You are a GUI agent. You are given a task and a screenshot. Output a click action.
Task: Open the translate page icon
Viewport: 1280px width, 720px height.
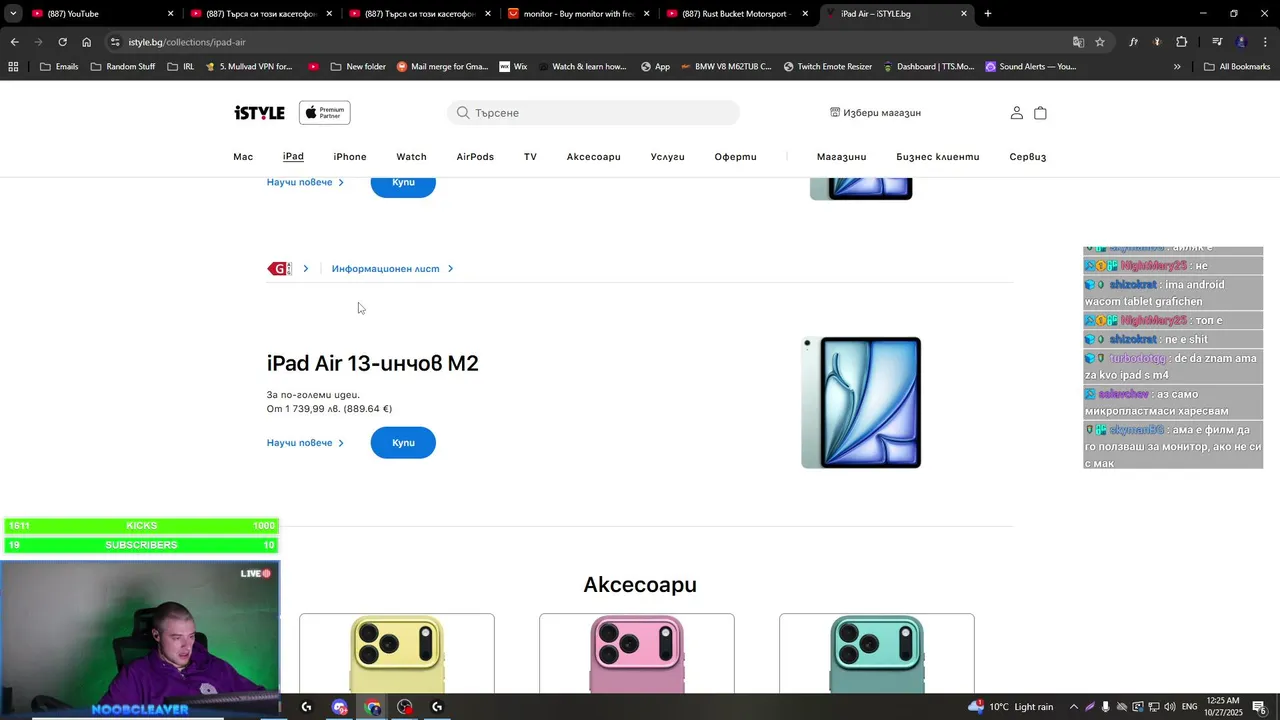[x=1078, y=42]
